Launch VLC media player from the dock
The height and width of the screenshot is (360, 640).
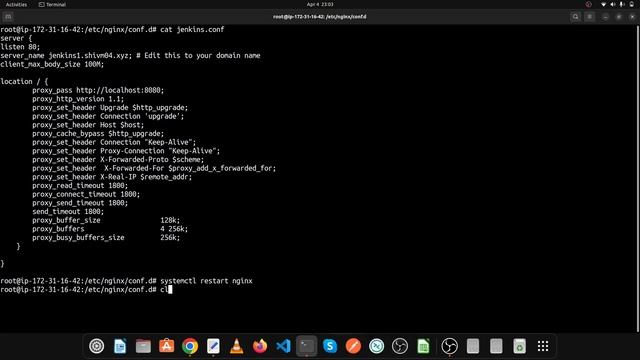(236, 346)
